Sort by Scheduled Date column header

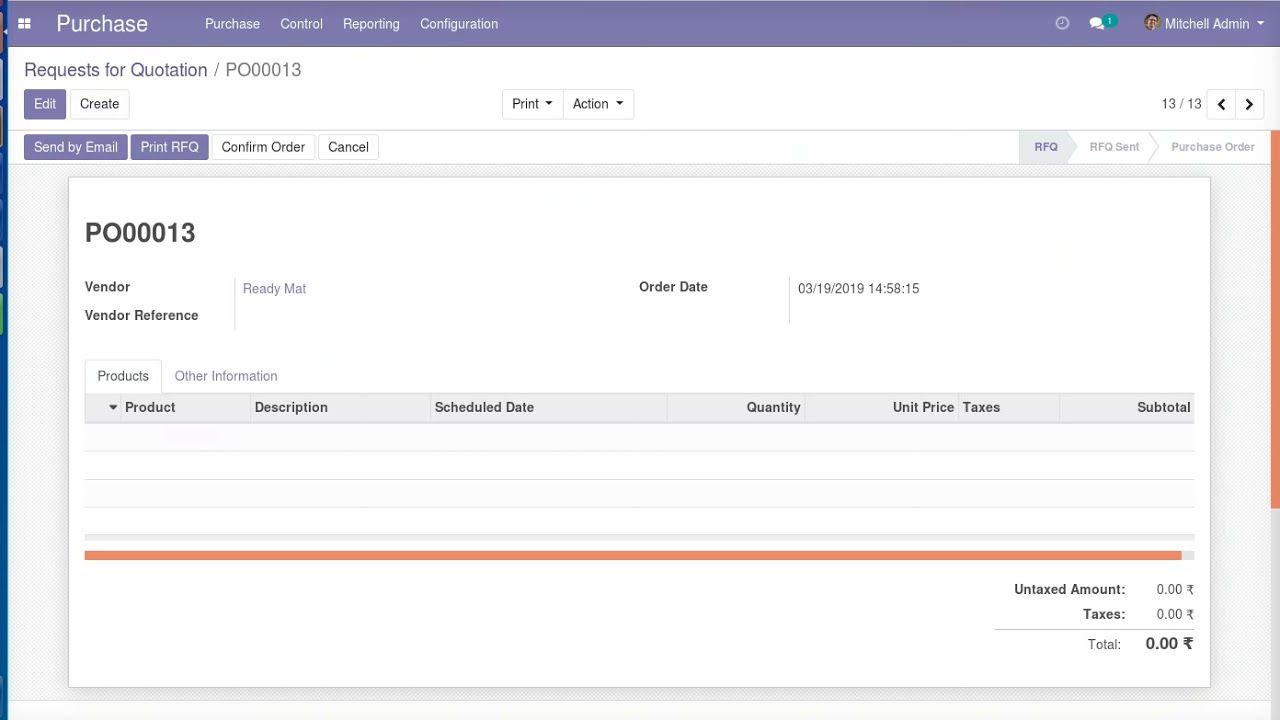548,407
